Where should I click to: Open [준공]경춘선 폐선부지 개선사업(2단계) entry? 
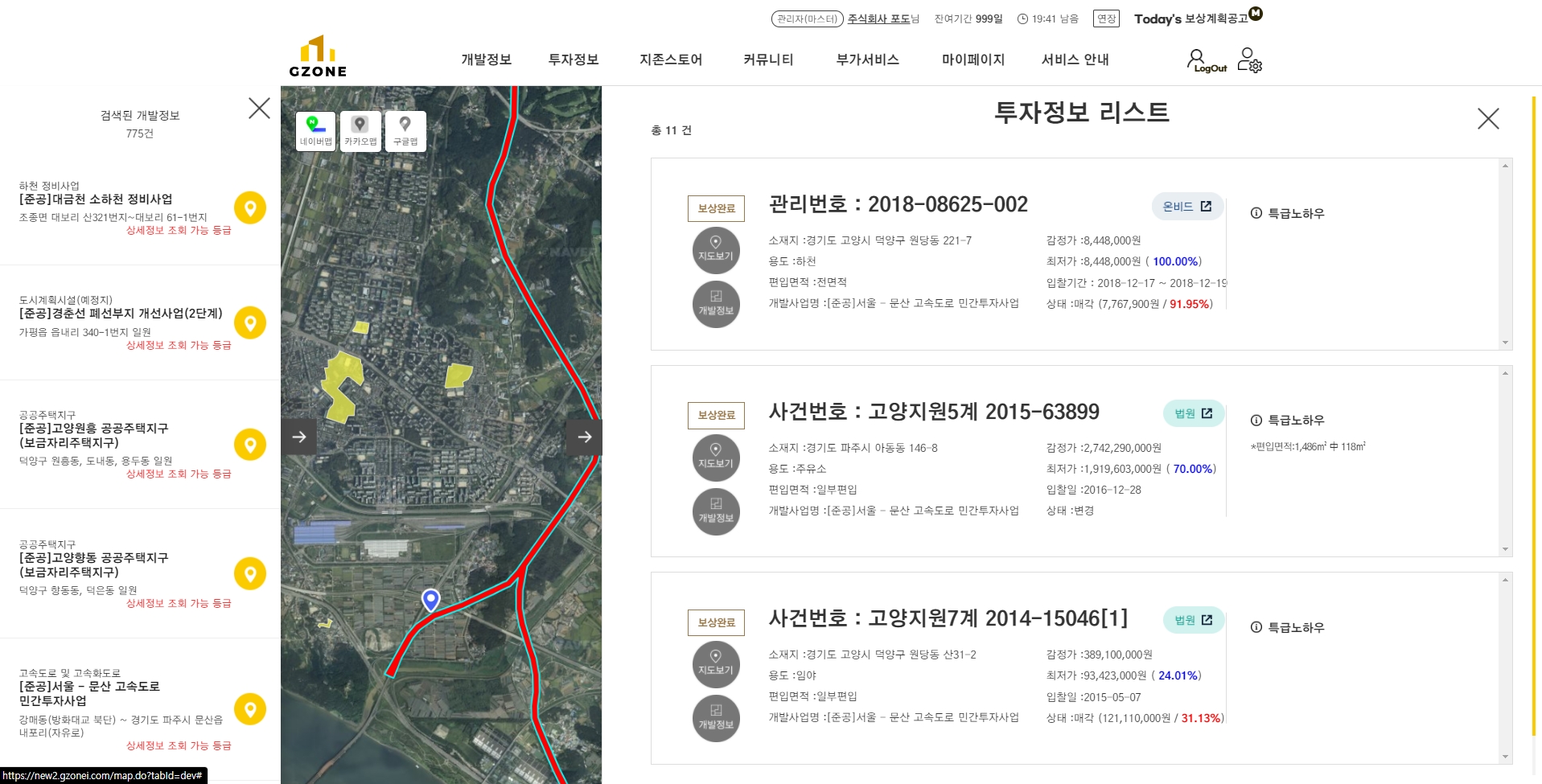pos(121,314)
